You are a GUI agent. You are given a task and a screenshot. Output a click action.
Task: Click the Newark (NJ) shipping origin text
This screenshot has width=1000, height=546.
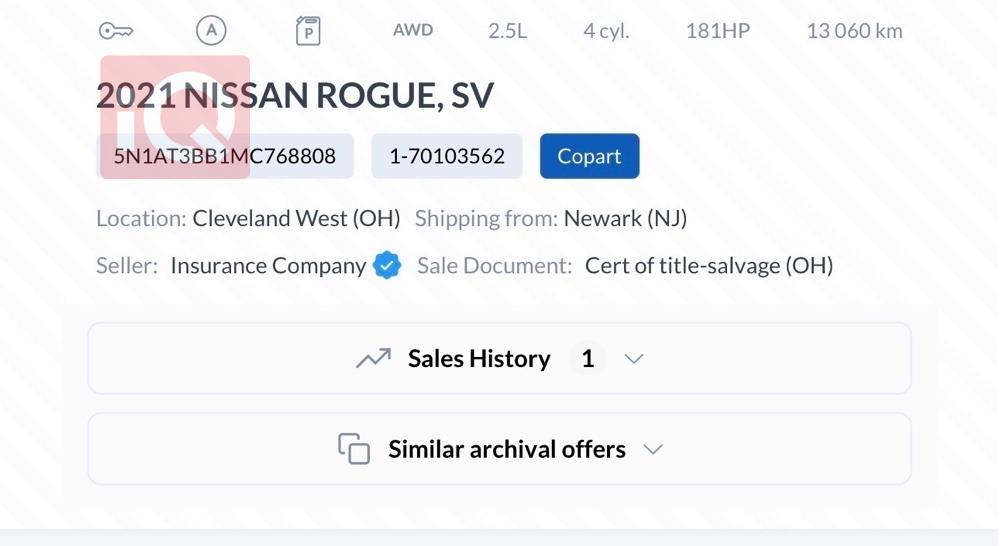625,218
